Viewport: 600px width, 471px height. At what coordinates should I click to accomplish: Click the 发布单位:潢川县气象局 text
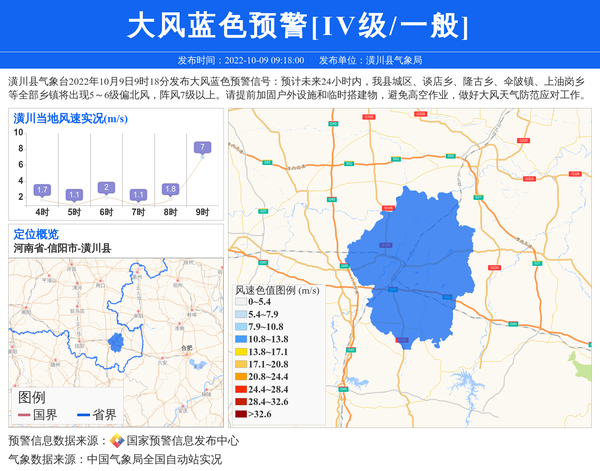point(370,60)
